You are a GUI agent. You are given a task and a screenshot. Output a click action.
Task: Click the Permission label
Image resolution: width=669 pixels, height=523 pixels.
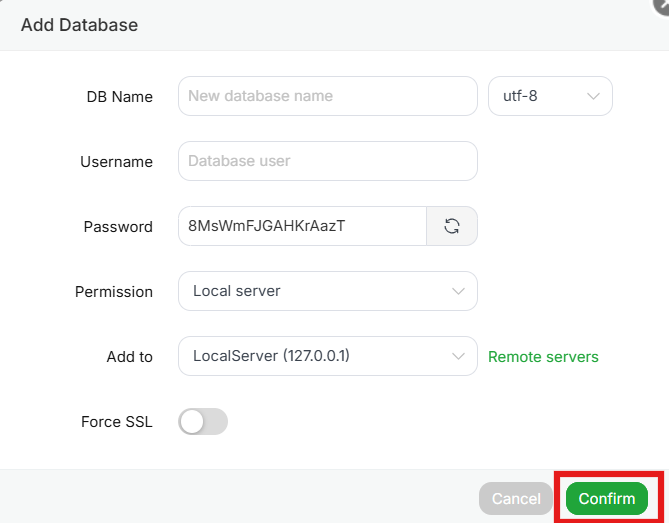114,292
